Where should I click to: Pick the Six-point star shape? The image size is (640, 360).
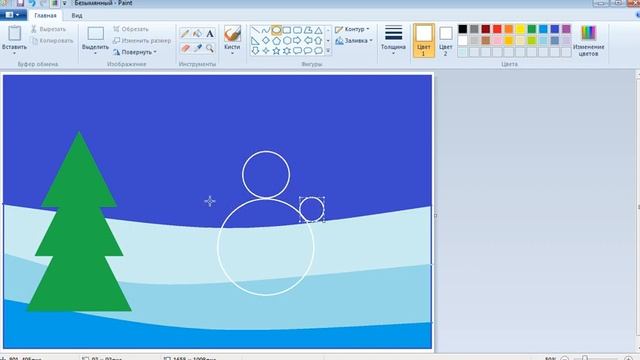287,51
